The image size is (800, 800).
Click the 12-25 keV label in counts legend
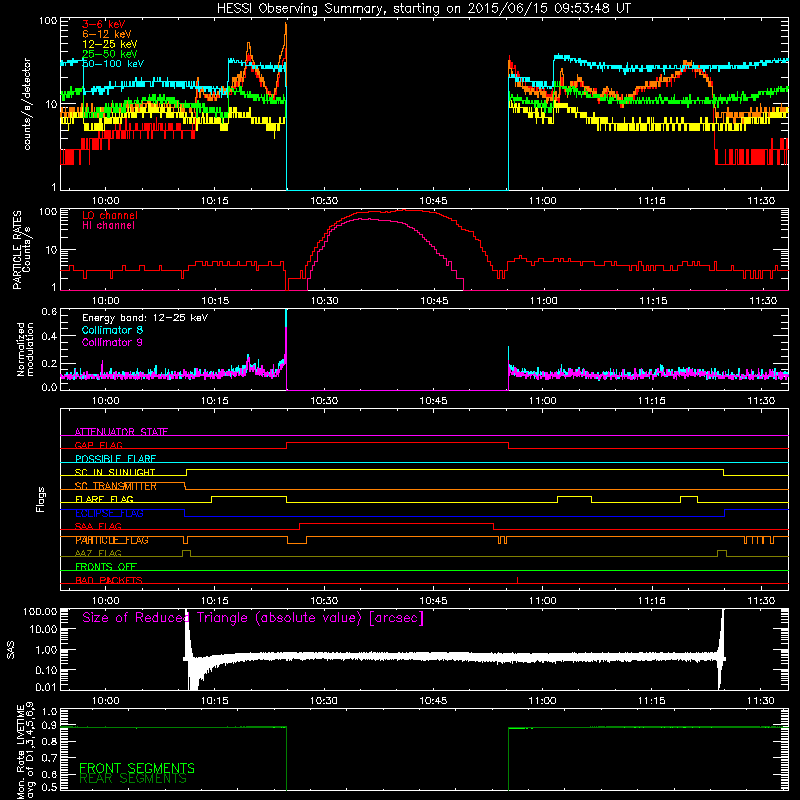click(110, 44)
